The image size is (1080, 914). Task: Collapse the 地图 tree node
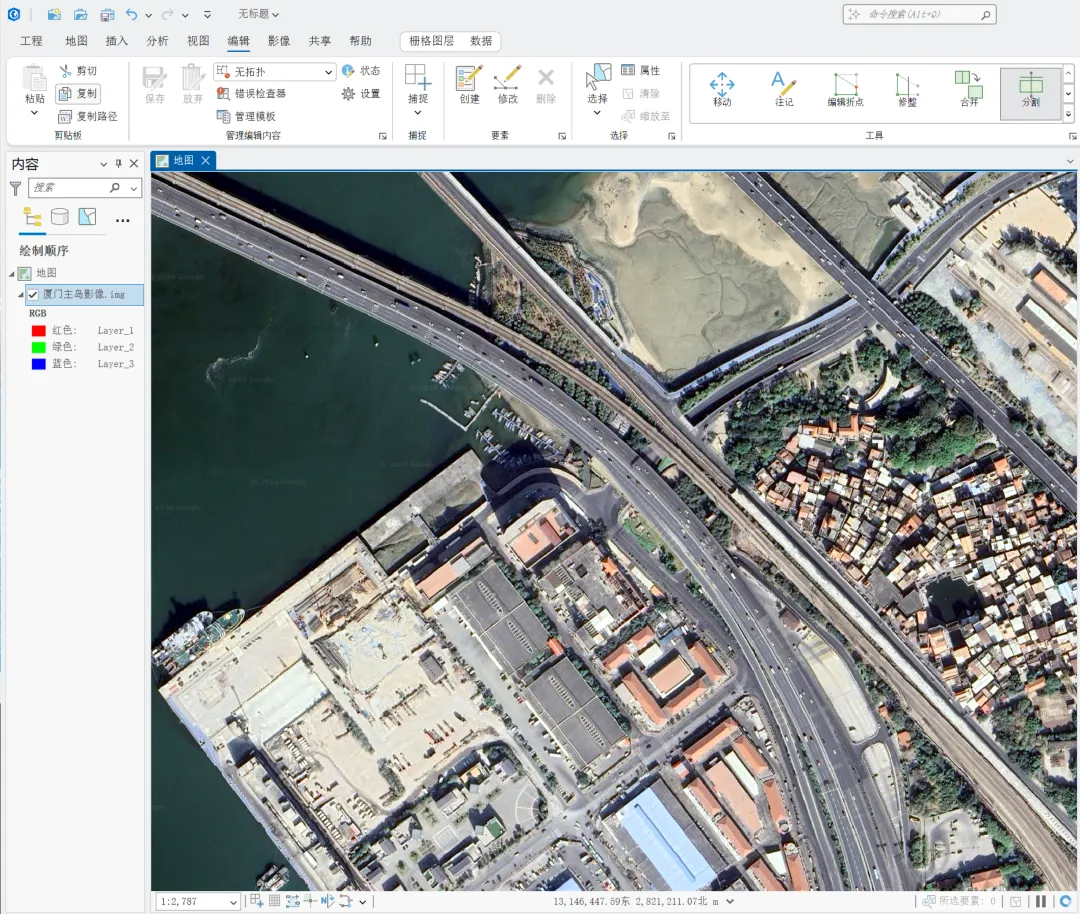11,273
